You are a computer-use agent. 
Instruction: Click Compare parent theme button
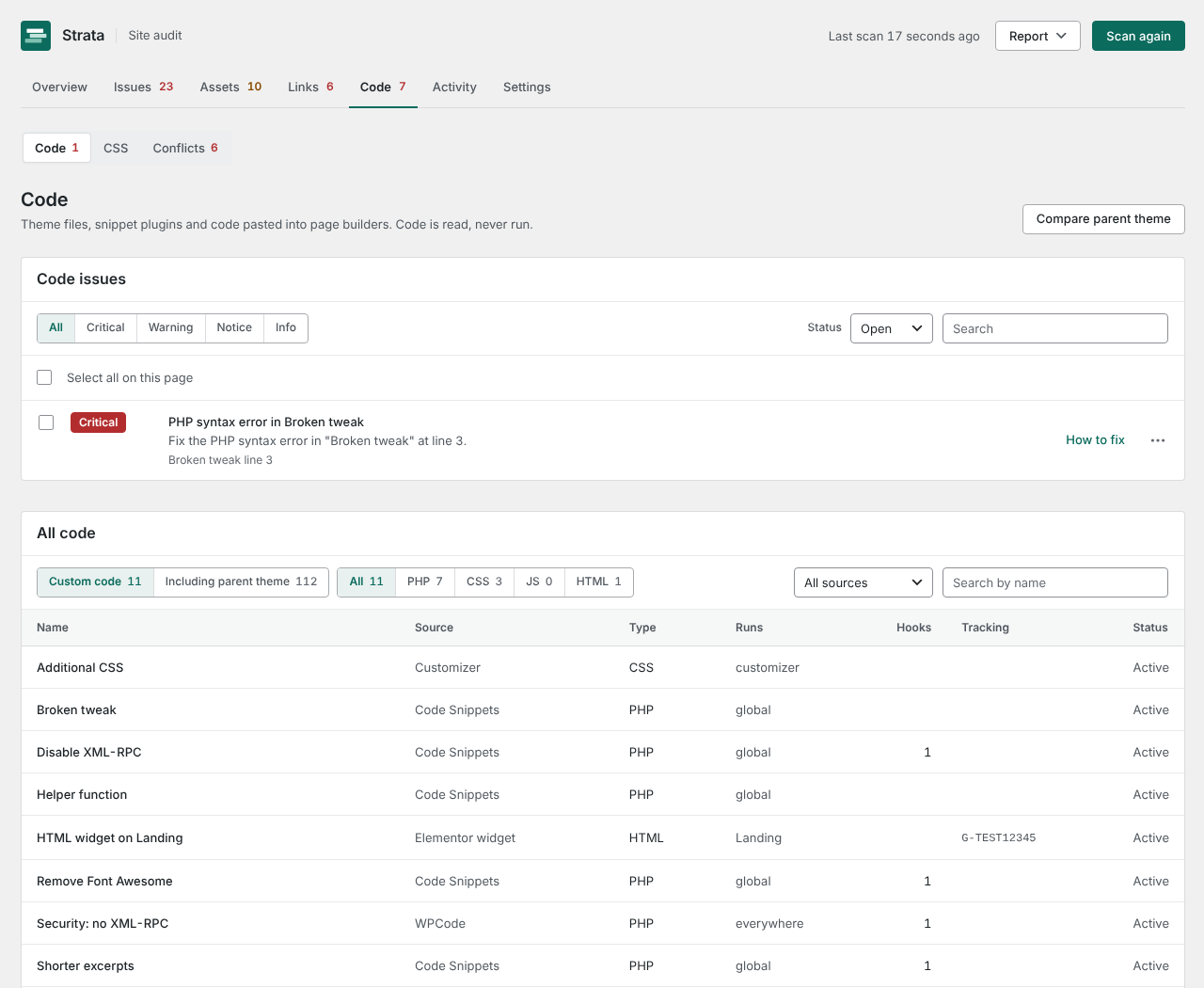click(1103, 218)
